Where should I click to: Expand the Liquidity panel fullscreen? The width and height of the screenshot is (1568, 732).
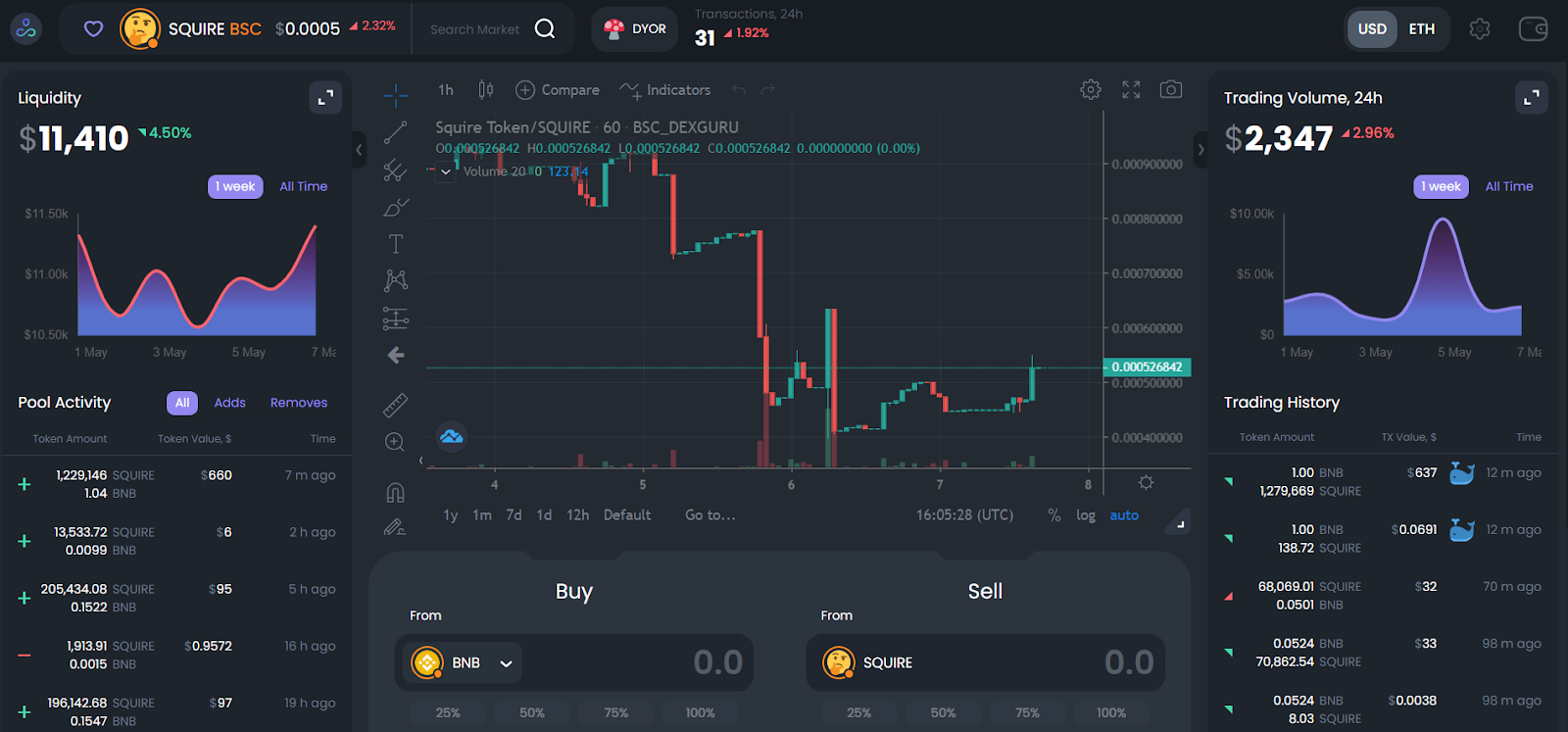pos(325,97)
